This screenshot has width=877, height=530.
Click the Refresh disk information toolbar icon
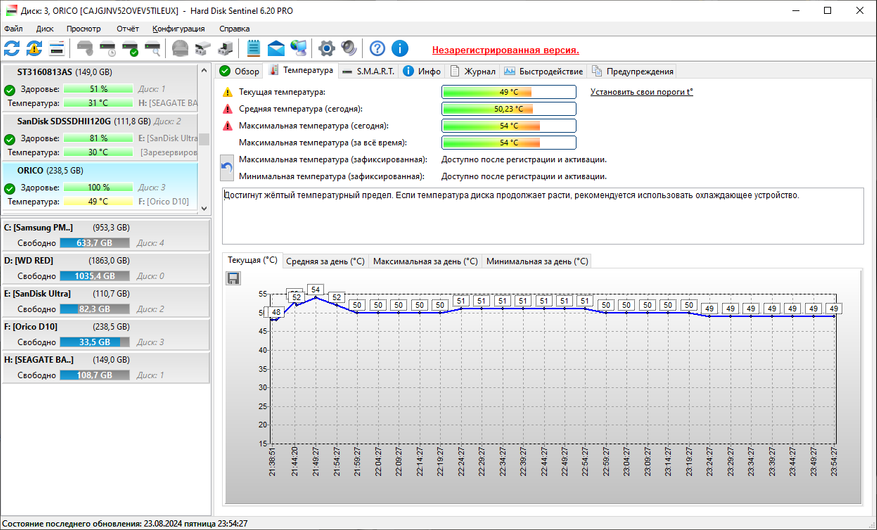12,48
